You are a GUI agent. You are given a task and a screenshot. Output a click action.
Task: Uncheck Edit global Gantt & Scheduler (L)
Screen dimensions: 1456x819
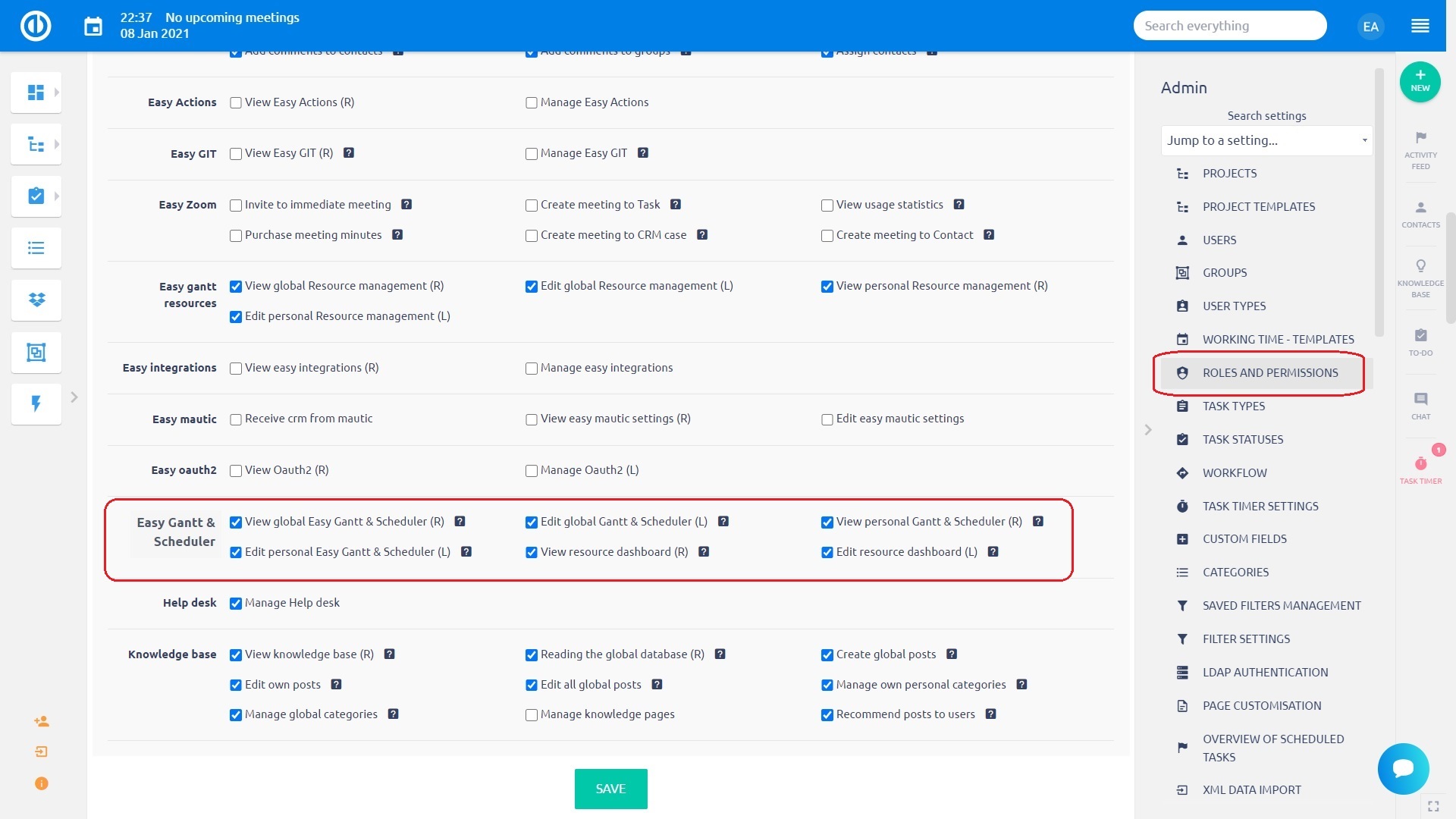(532, 522)
